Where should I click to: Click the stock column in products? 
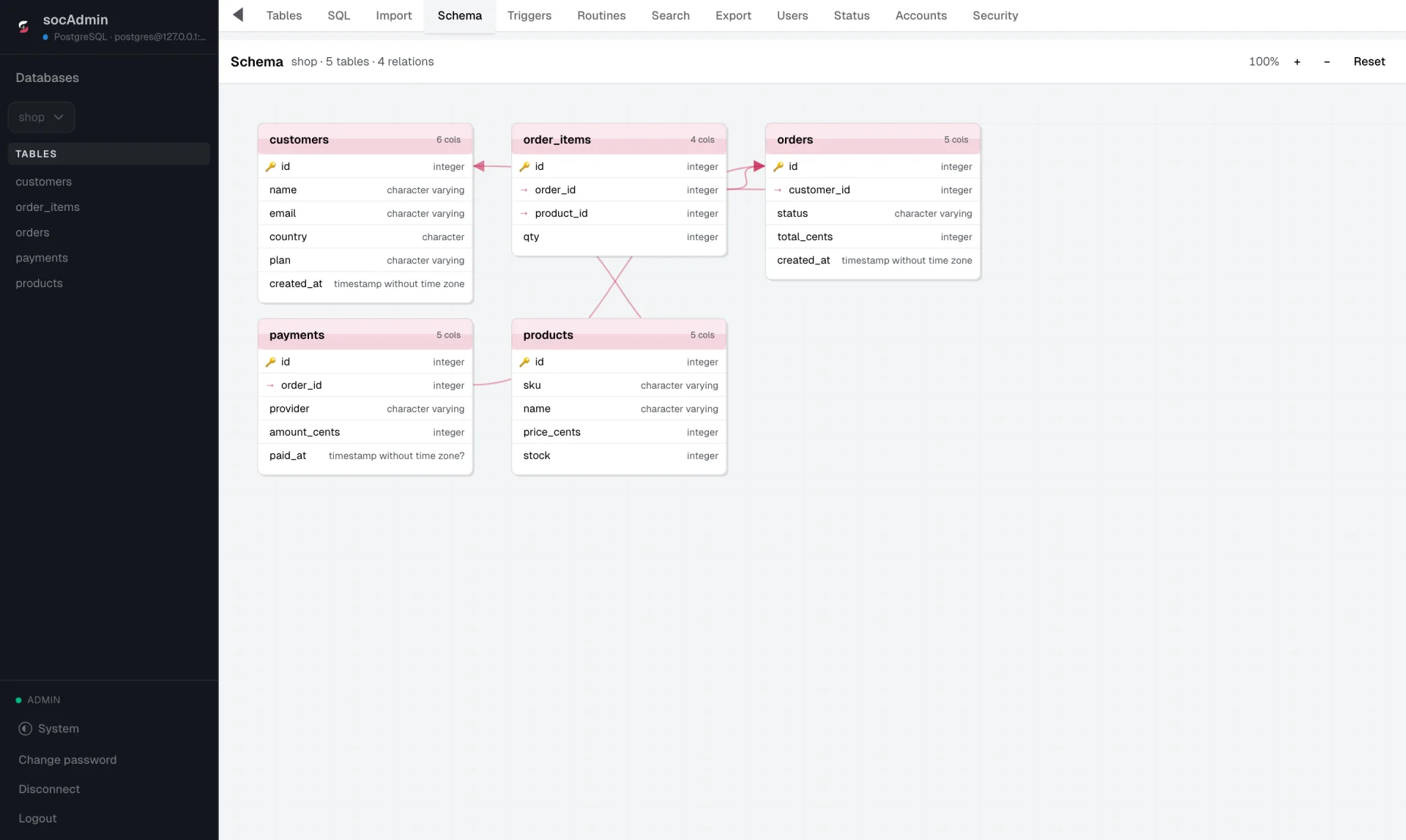[x=619, y=456]
